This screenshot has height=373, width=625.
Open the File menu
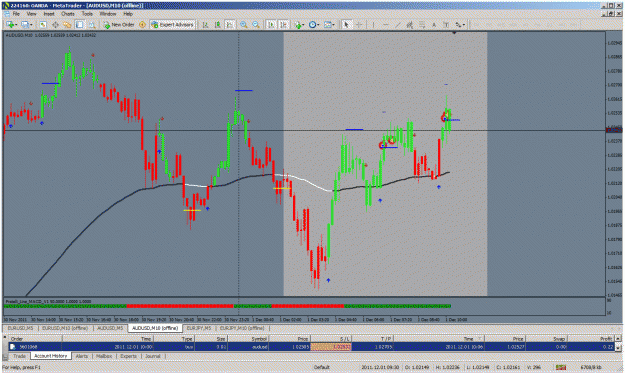point(16,14)
